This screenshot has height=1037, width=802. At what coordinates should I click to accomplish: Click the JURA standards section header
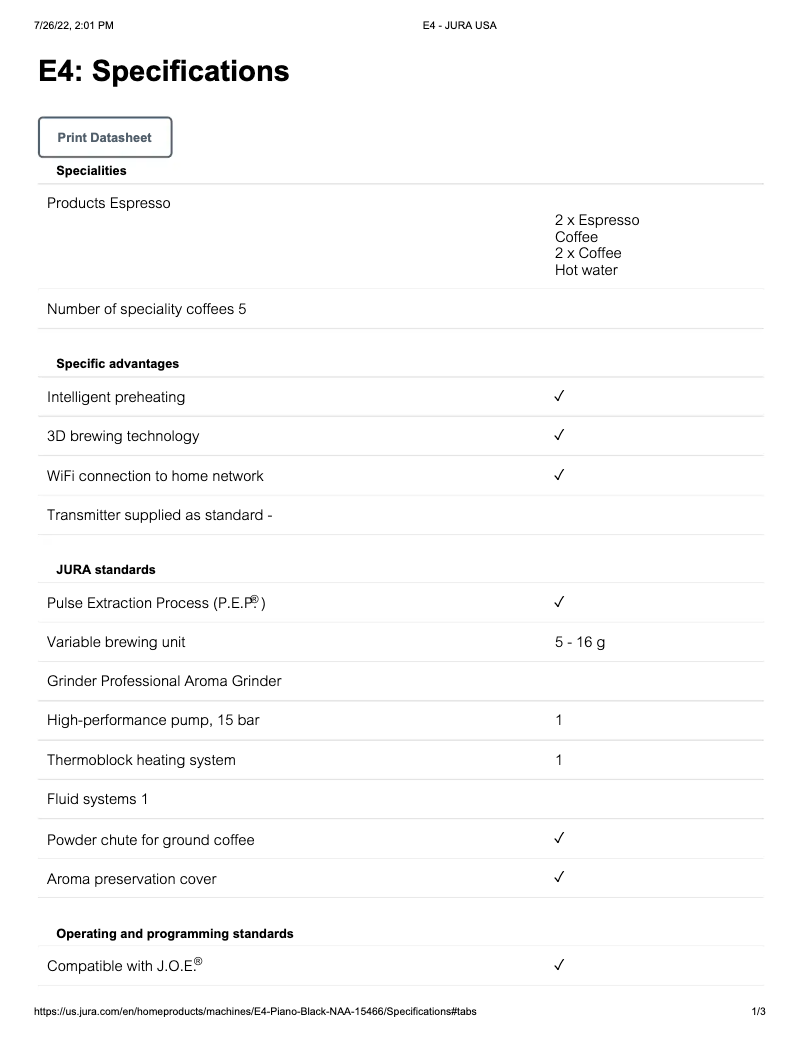pos(105,569)
